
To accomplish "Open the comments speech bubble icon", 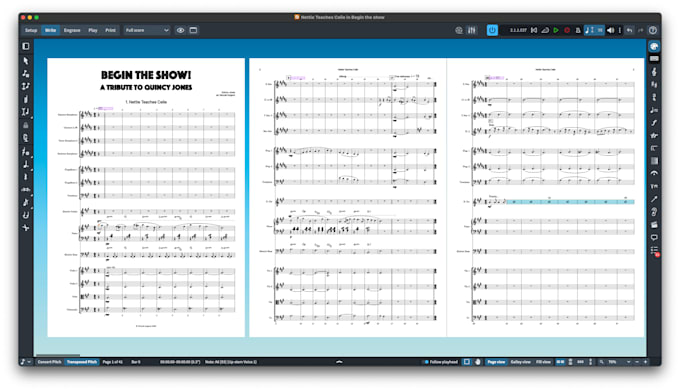I will pos(654,238).
